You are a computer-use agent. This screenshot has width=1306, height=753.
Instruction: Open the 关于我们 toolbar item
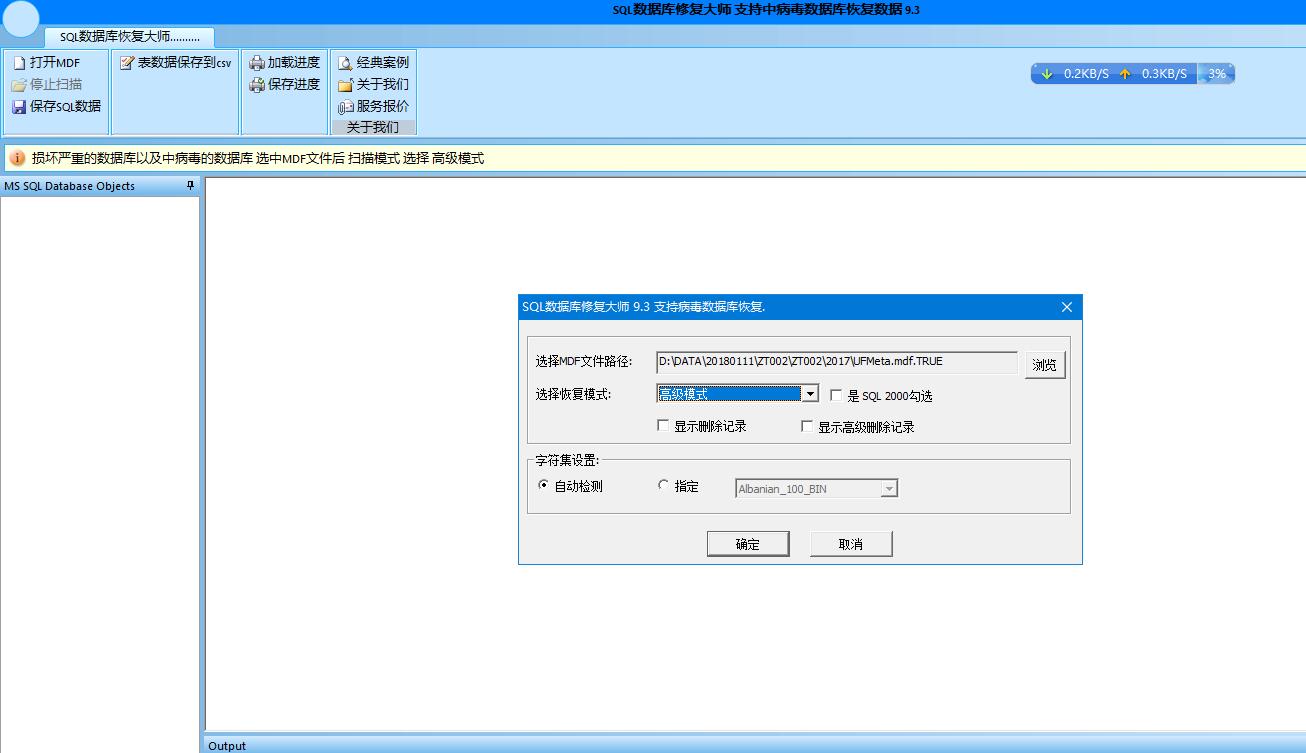pyautogui.click(x=373, y=85)
